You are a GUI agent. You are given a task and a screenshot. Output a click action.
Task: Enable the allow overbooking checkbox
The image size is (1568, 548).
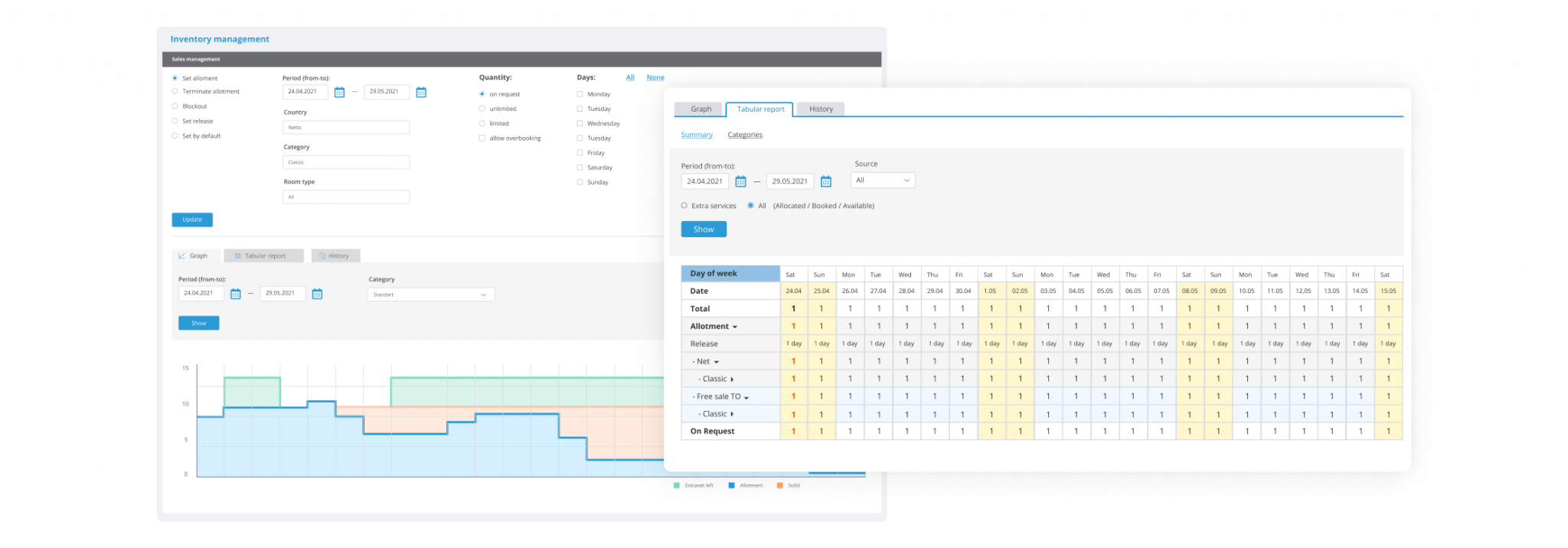[x=482, y=139]
